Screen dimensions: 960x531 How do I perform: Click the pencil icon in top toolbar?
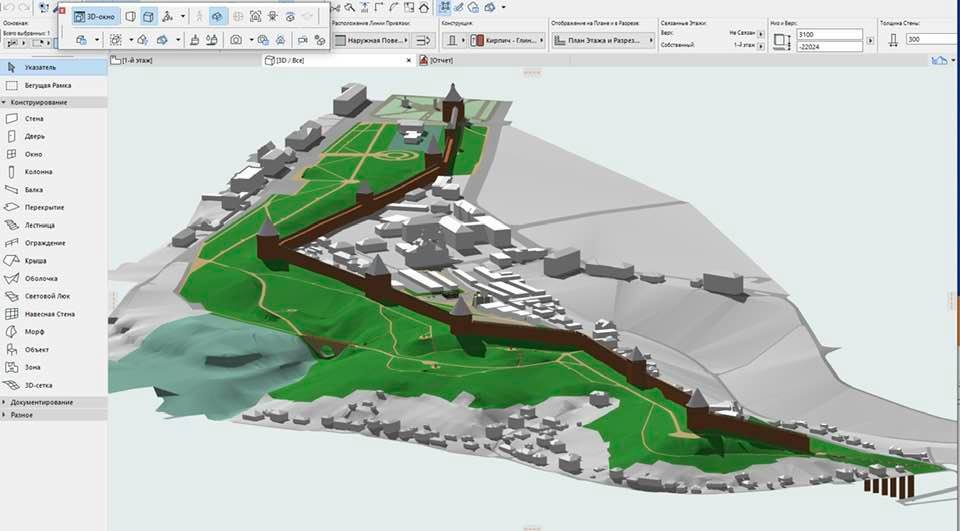[x=459, y=7]
